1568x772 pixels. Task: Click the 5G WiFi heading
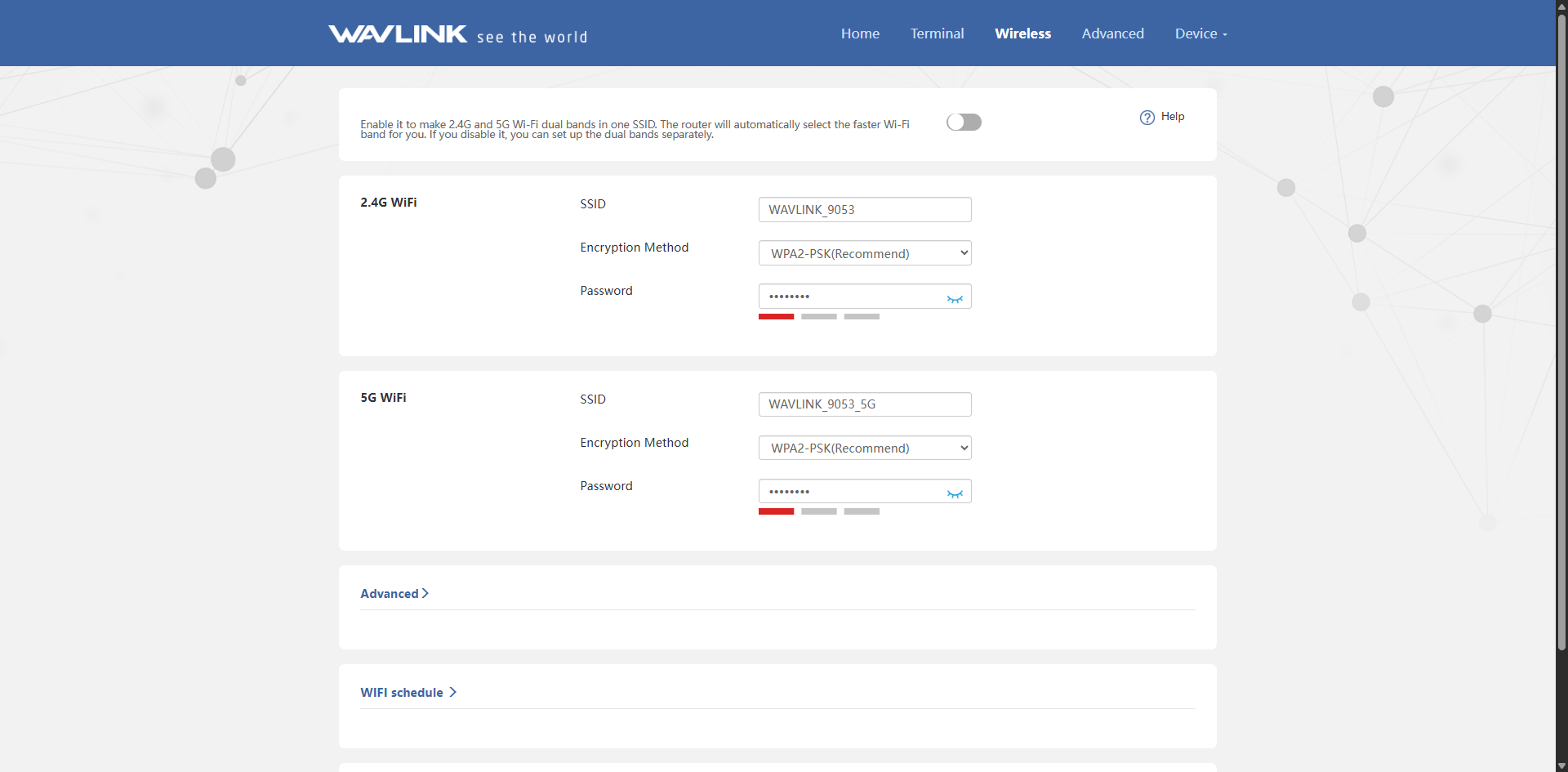coord(383,398)
